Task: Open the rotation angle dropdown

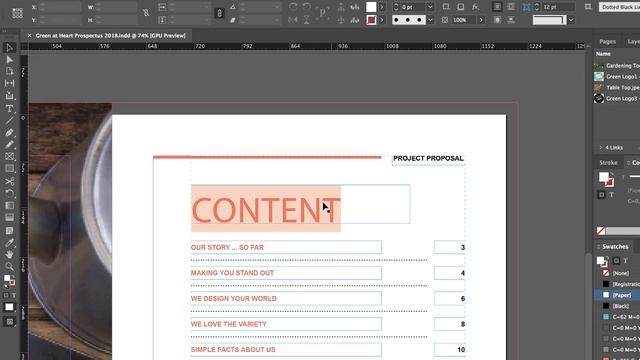Action: coord(277,7)
